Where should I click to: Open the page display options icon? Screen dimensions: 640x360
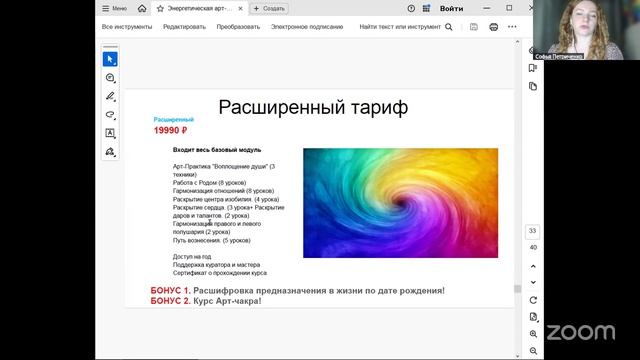(533, 317)
